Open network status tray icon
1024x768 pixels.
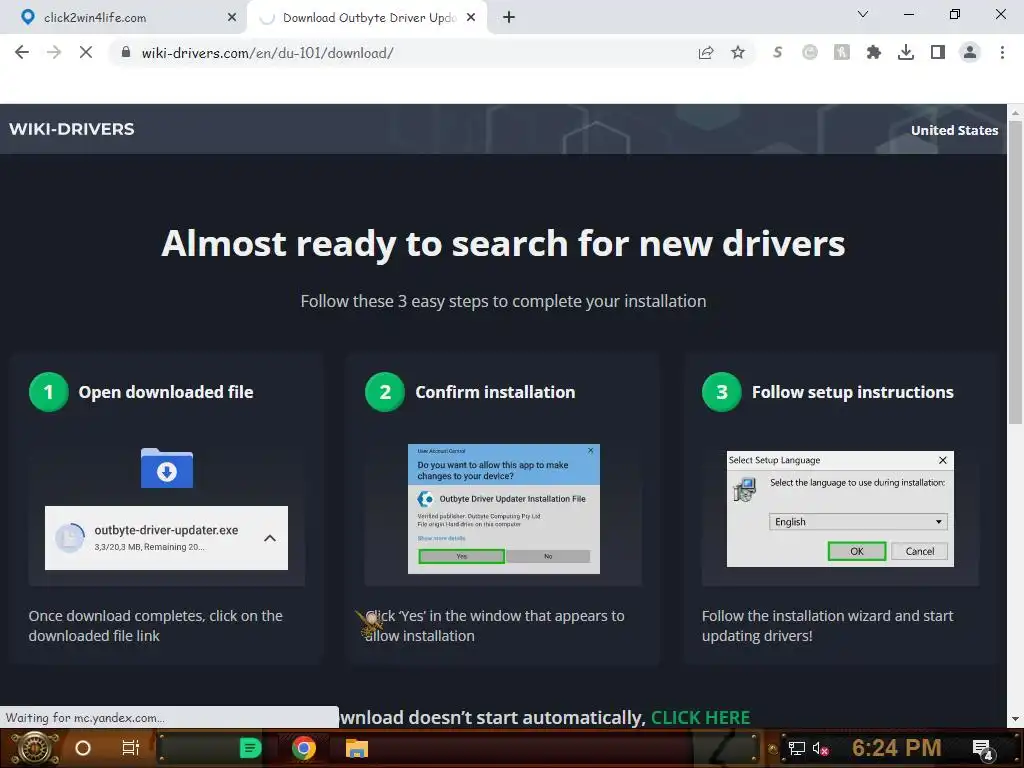pyautogui.click(x=796, y=748)
